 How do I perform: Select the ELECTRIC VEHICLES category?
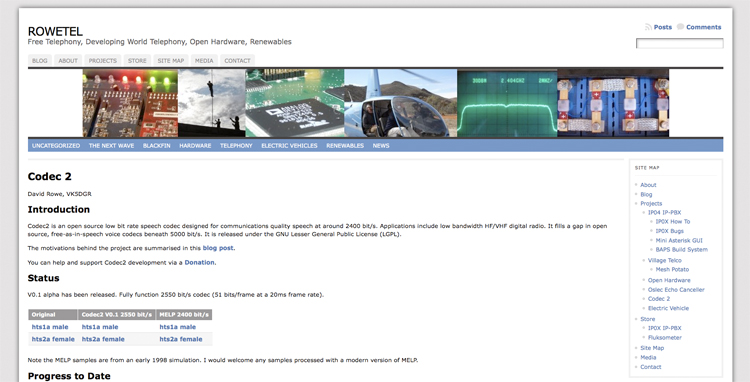(x=289, y=146)
